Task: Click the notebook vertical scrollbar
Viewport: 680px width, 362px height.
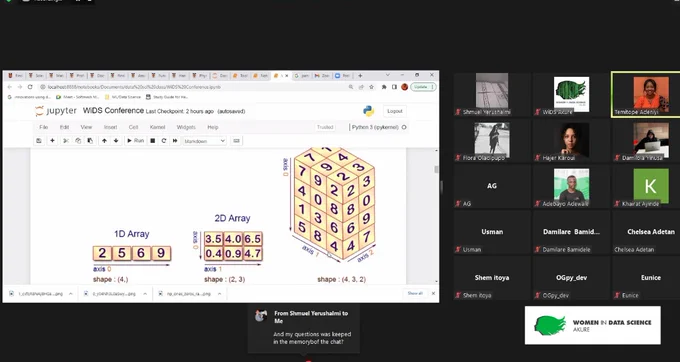Action: (x=436, y=170)
